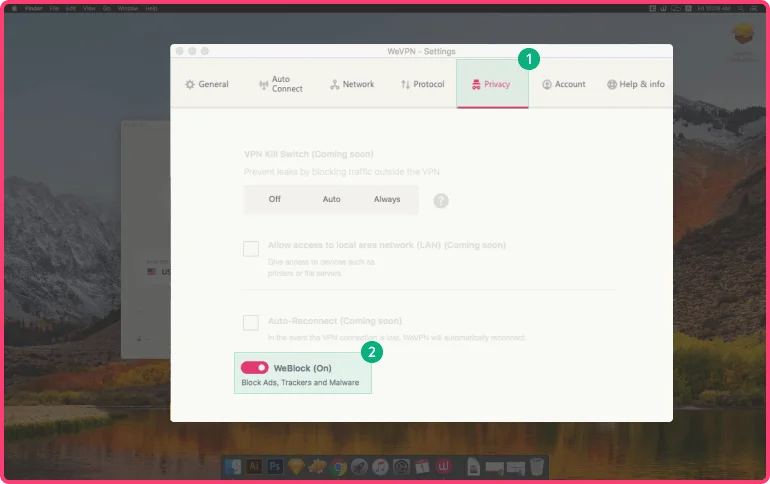This screenshot has height=484, width=770.
Task: Select the Protocol tab
Action: tap(422, 84)
